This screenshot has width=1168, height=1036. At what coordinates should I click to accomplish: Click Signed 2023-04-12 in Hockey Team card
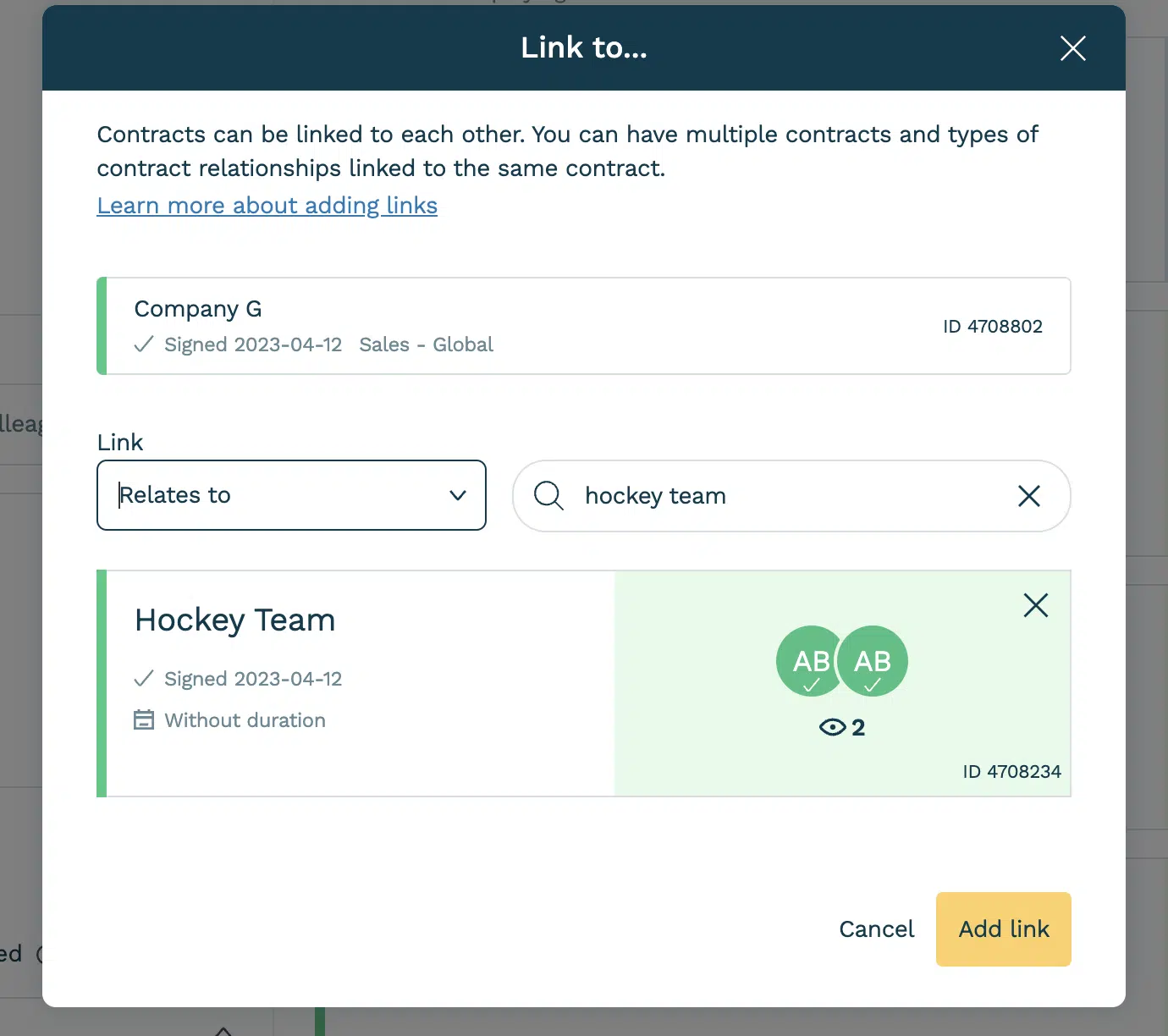pos(253,679)
